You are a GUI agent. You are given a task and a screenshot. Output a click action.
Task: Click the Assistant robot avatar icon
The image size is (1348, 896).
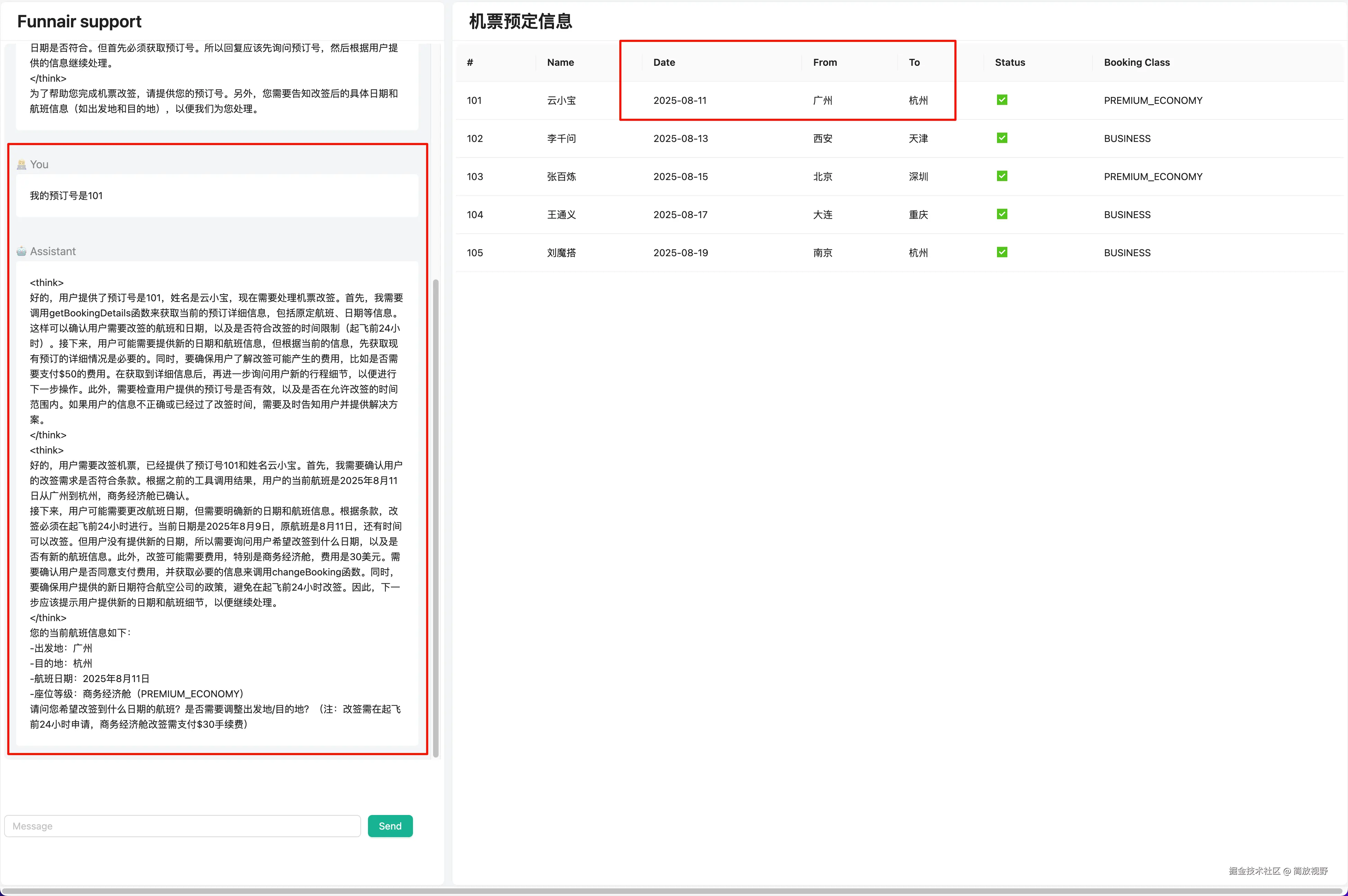[22, 251]
